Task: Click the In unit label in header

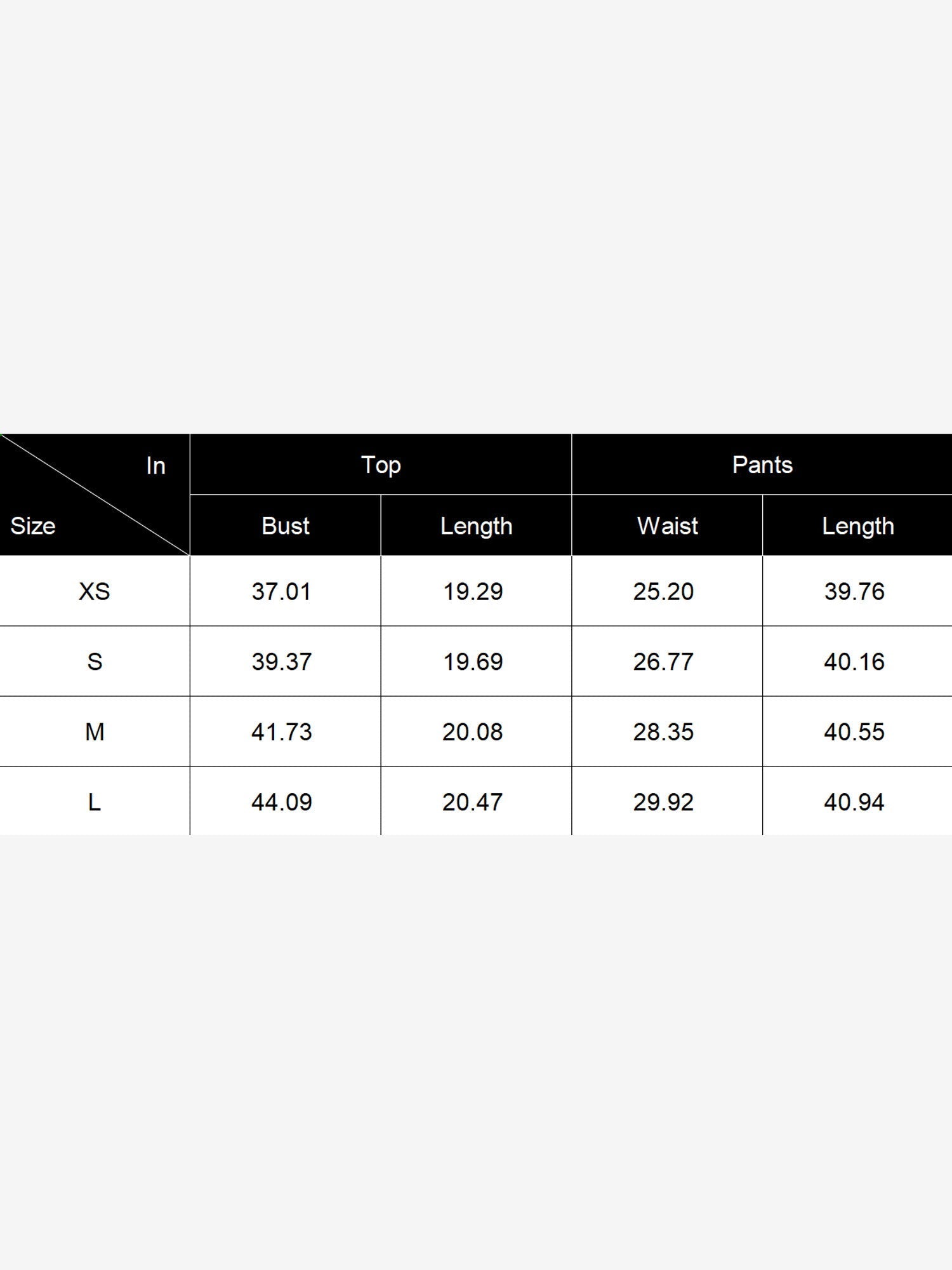Action: click(155, 465)
